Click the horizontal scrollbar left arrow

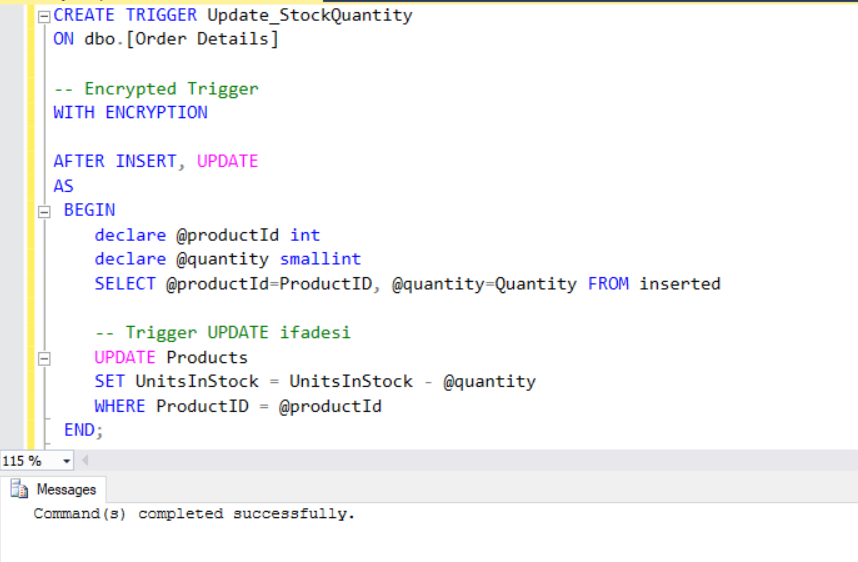85,461
